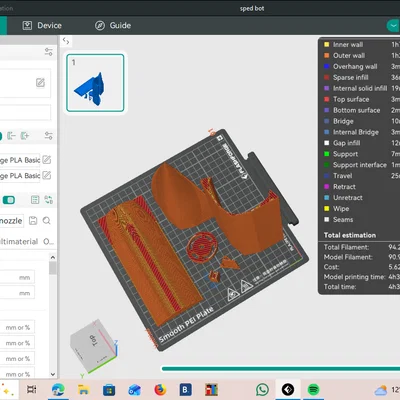
Task: Expand the teal dropdown button at top right
Action: tap(393, 26)
